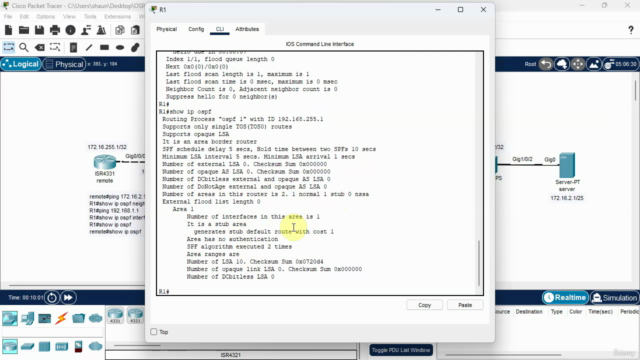Select Switches subcategory
This screenshot has height=360, width=640.
point(27,347)
